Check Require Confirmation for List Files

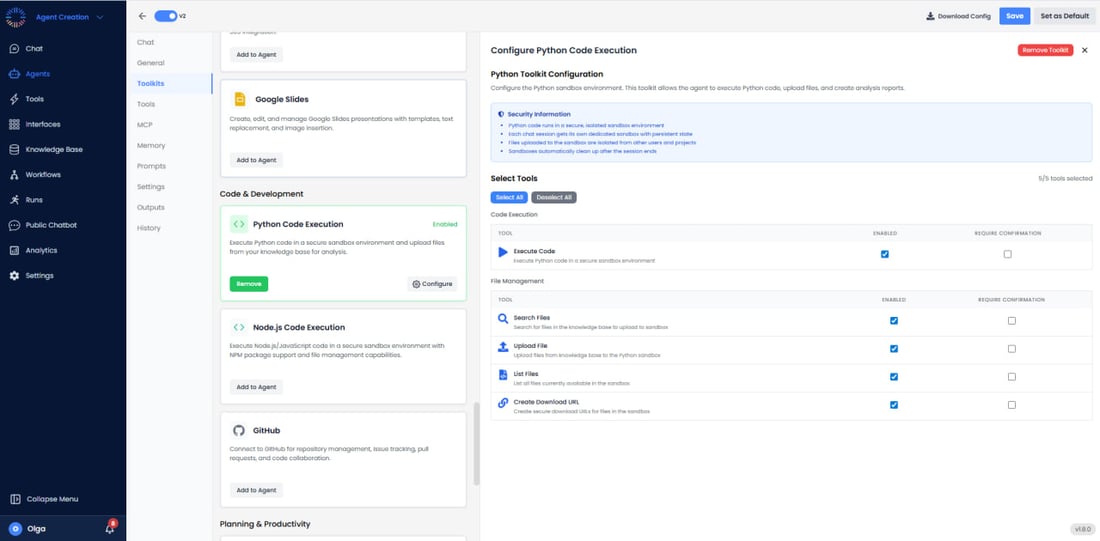point(1012,377)
